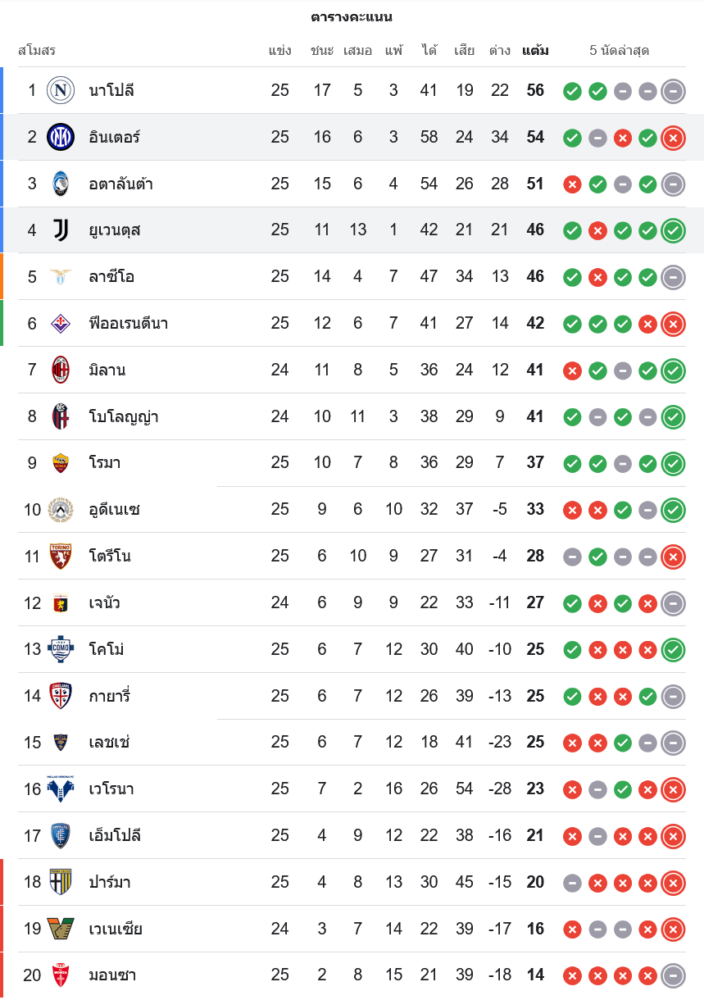Click Inter's latest match loss indicator
The image size is (704, 1000).
tap(673, 137)
